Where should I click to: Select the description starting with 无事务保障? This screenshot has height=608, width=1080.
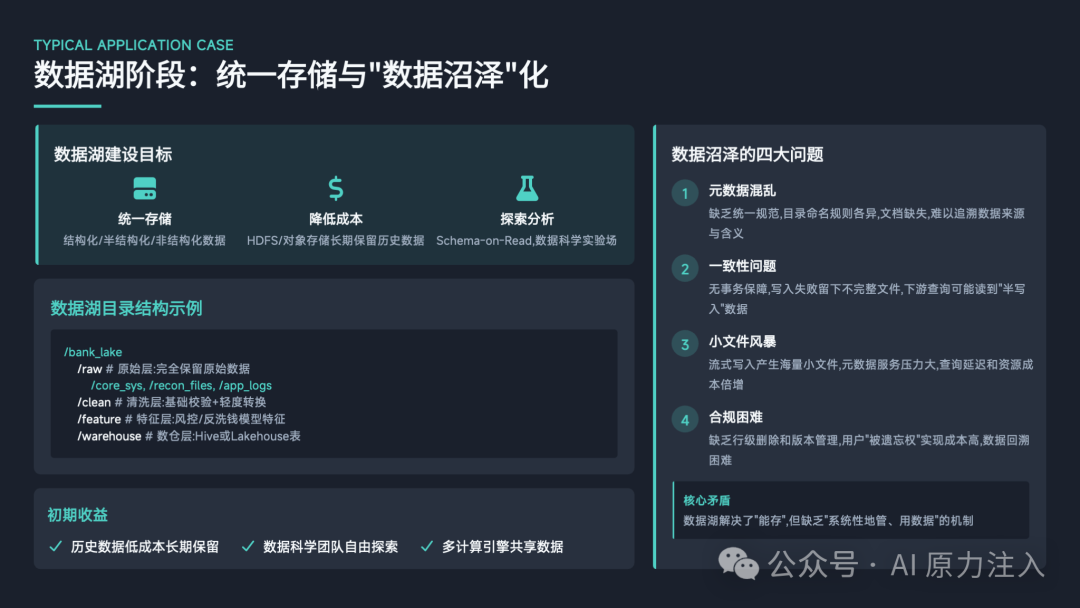click(867, 299)
